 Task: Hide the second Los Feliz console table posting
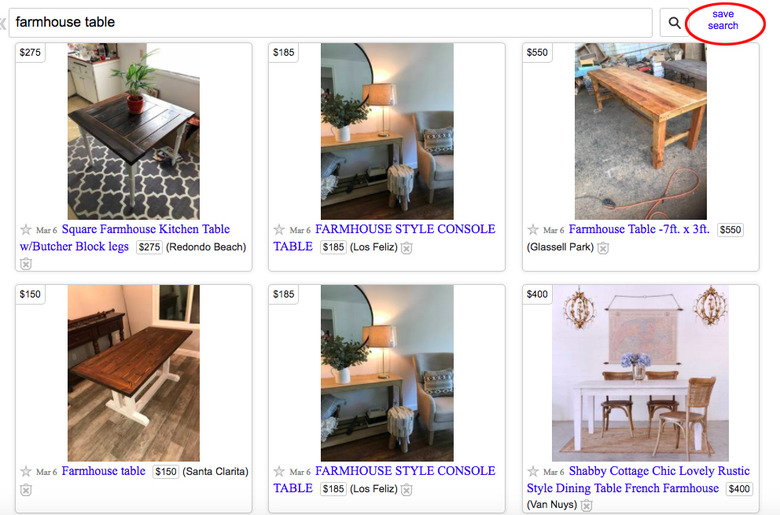coord(406,489)
